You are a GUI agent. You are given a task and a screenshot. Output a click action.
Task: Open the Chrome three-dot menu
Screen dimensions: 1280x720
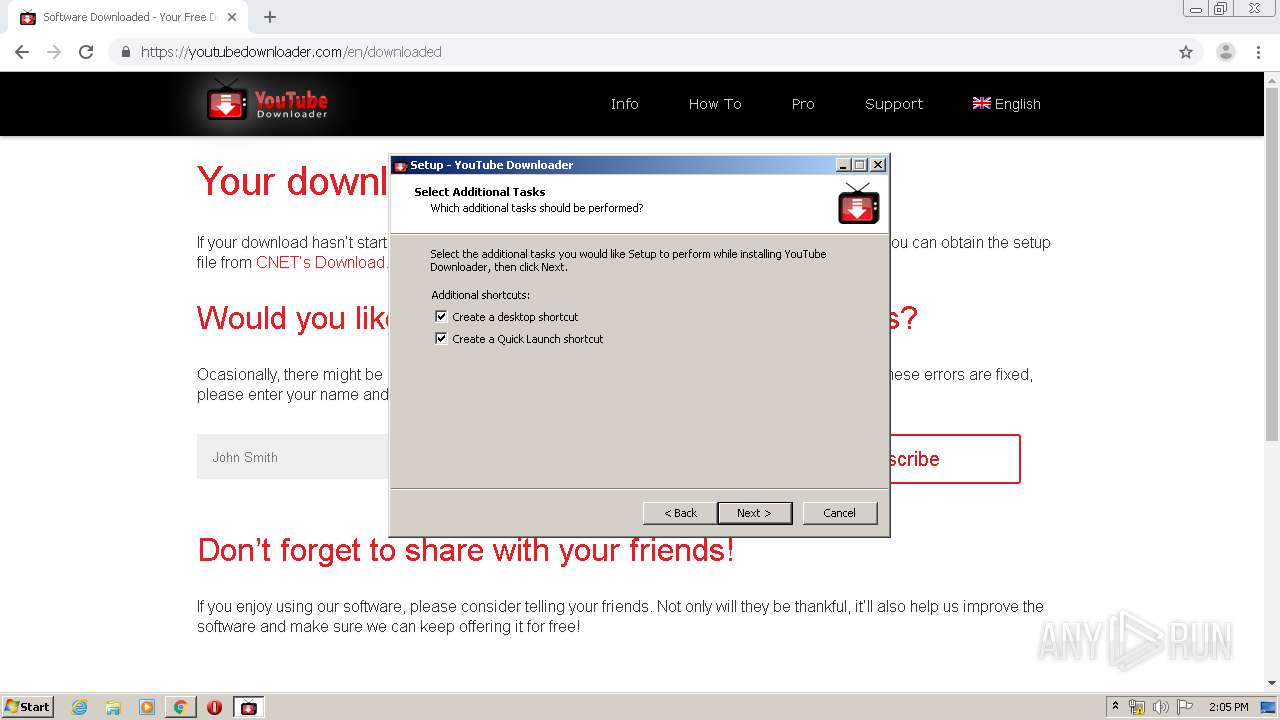pos(1259,52)
